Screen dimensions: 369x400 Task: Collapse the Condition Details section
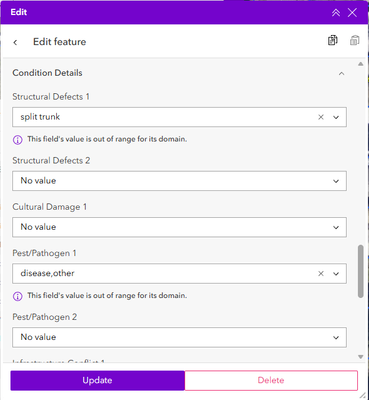click(x=341, y=73)
